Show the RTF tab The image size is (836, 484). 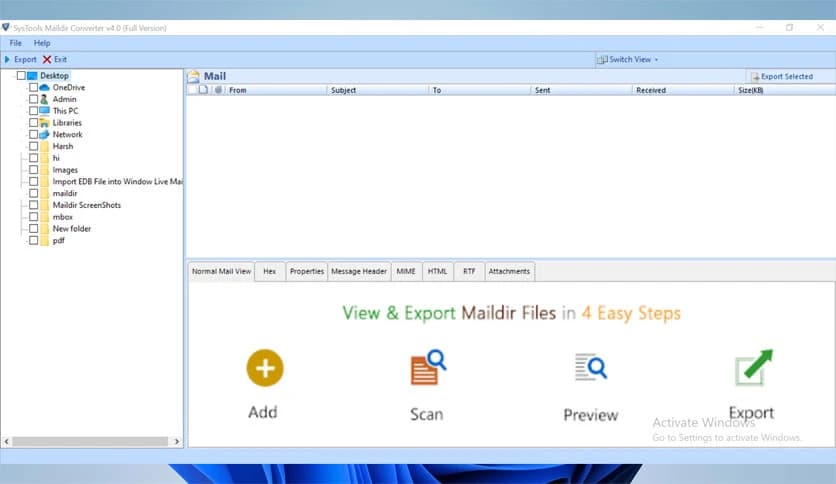(469, 271)
